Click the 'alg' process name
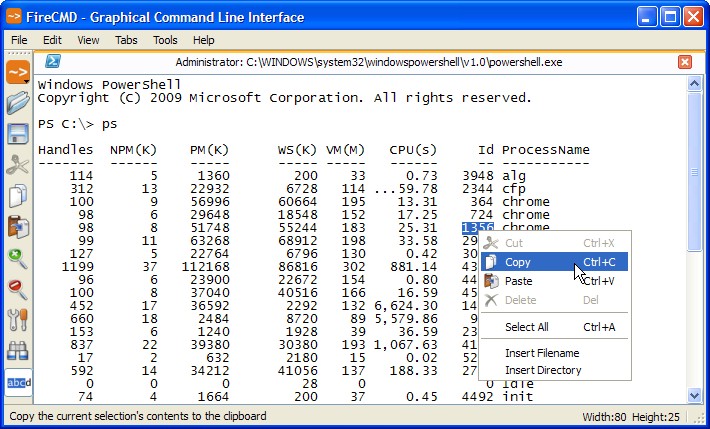The width and height of the screenshot is (710, 429). point(514,176)
